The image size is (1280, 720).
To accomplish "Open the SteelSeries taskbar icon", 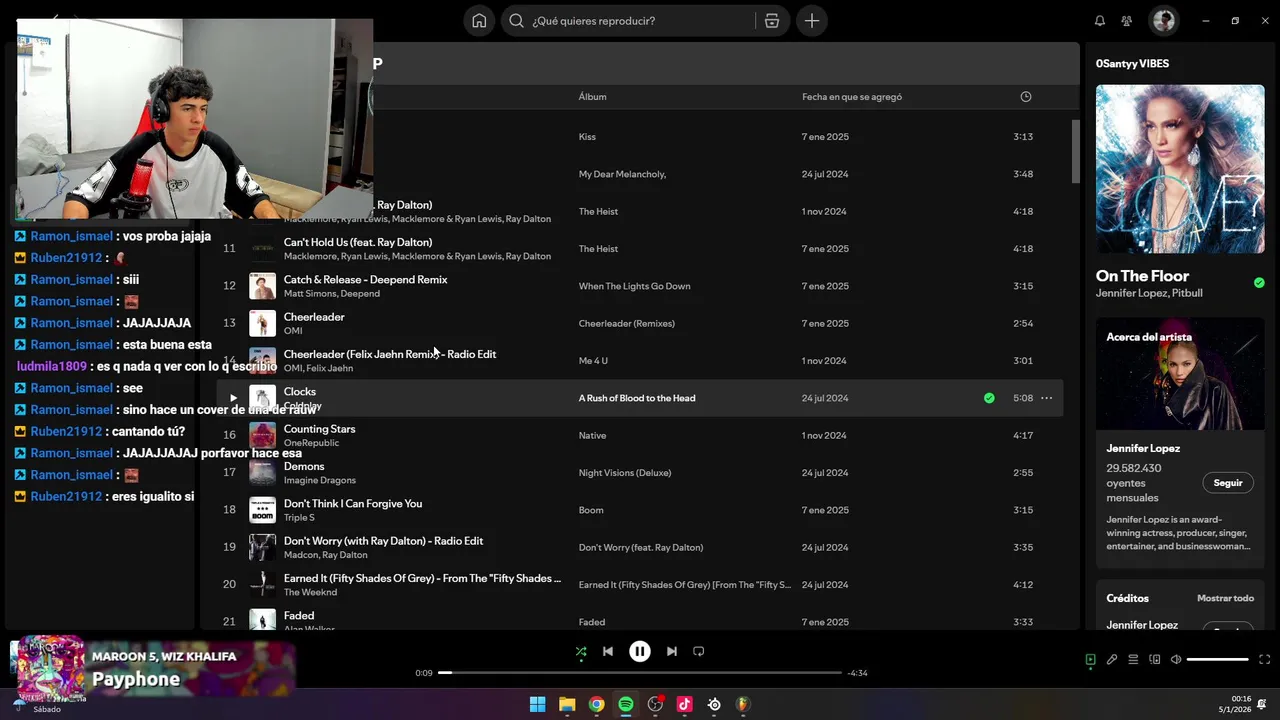I will 714,704.
